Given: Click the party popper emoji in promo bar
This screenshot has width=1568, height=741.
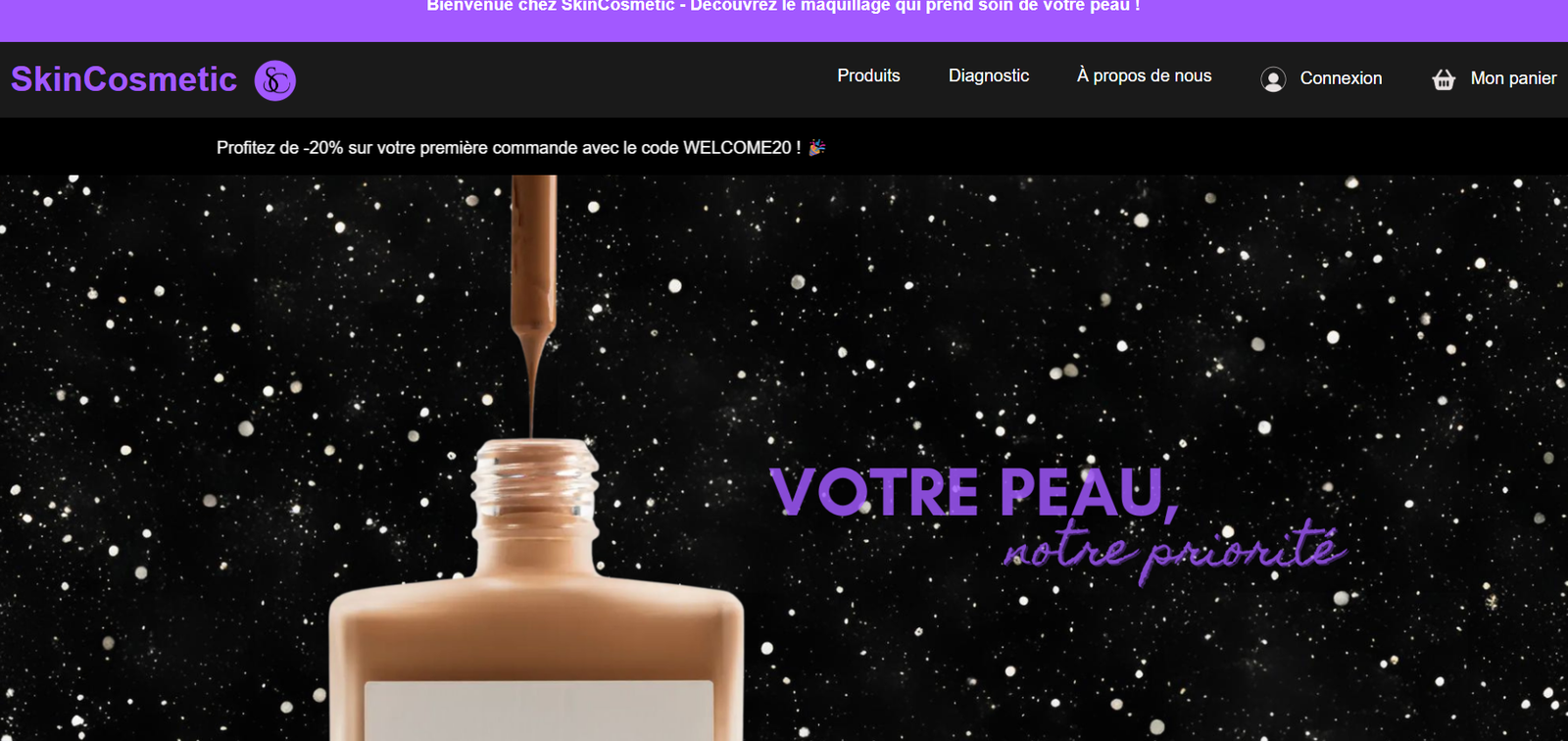Looking at the screenshot, I should [817, 148].
